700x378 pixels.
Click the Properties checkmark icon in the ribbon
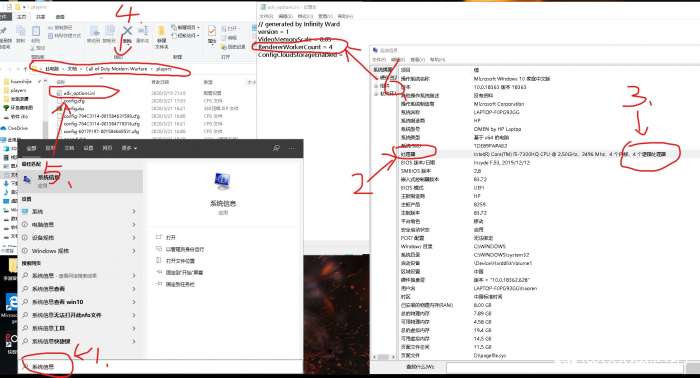[212, 30]
